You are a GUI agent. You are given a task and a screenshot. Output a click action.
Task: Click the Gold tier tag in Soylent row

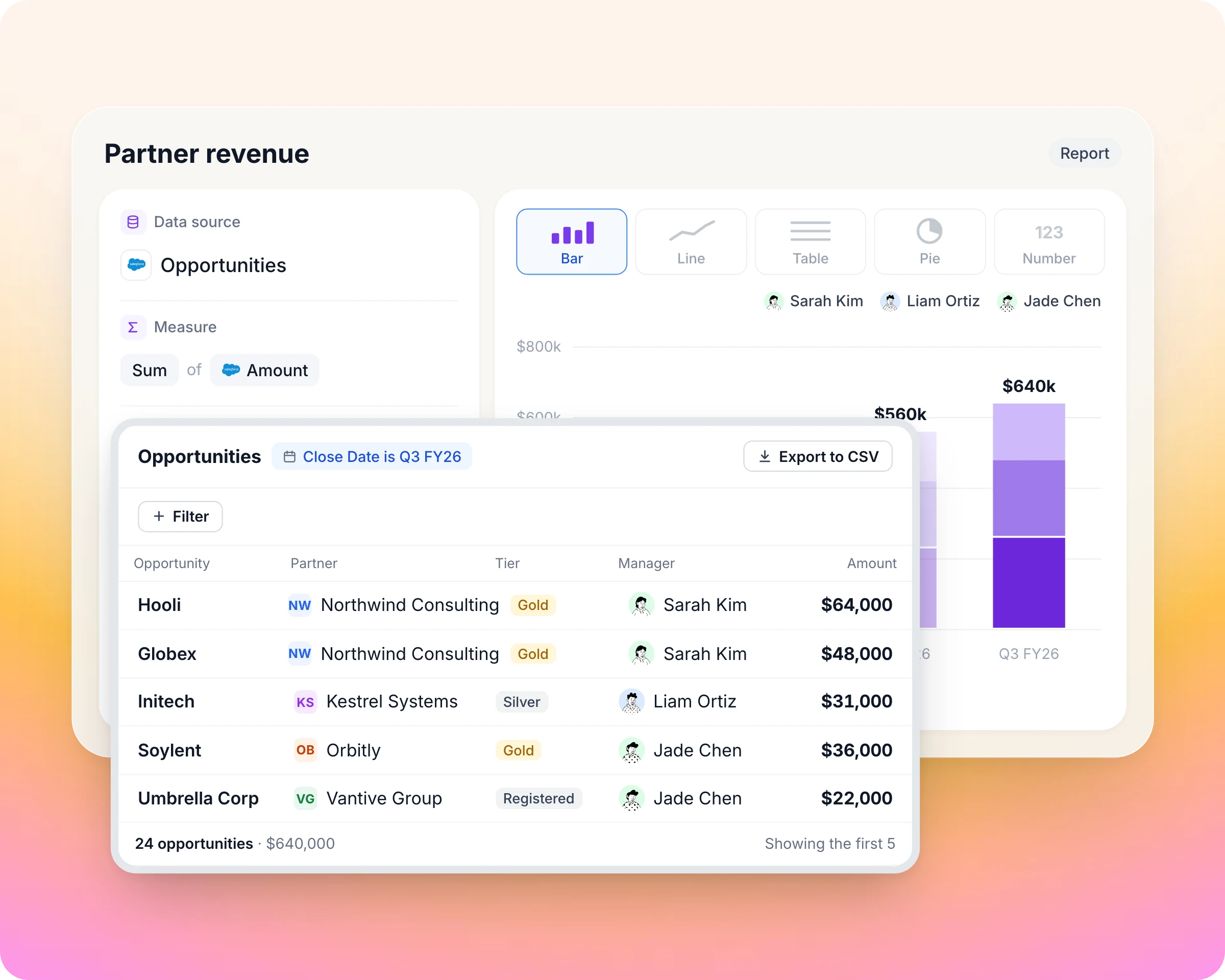518,750
